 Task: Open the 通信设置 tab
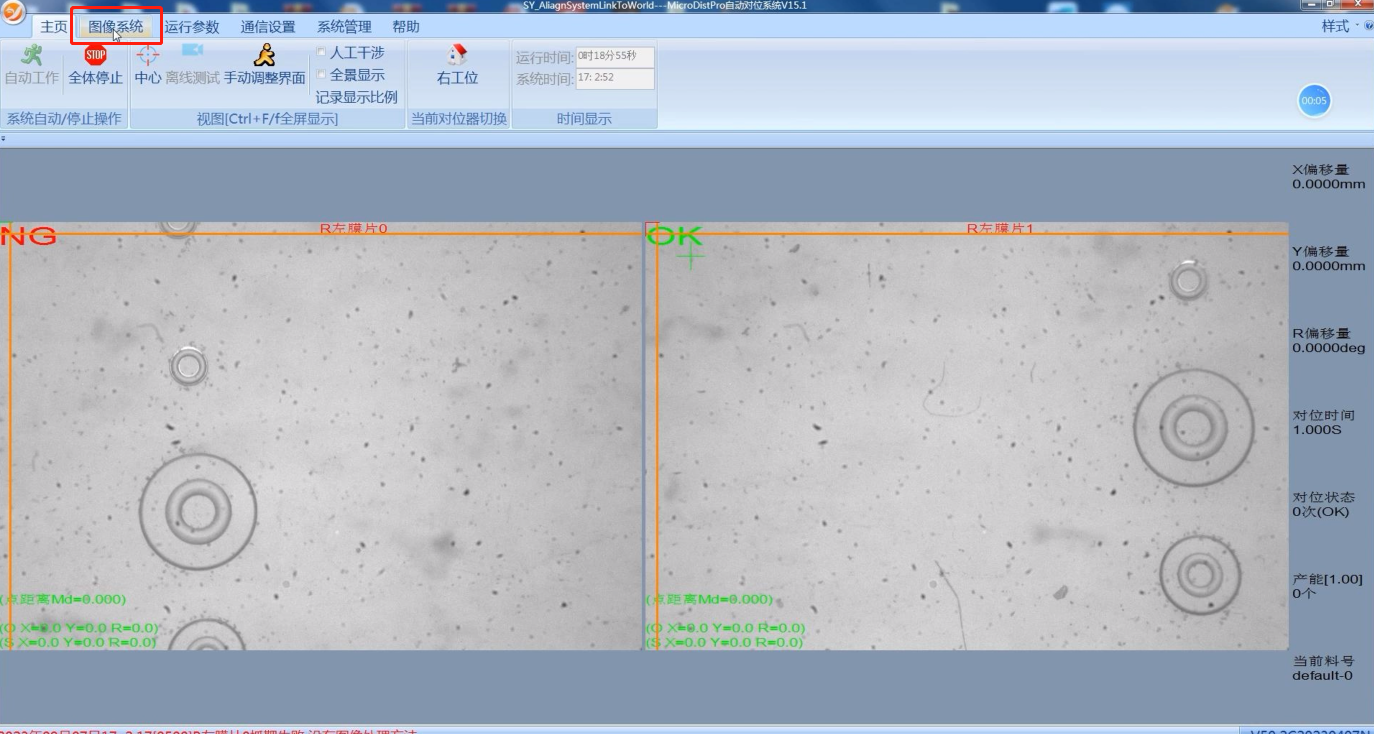pos(268,27)
